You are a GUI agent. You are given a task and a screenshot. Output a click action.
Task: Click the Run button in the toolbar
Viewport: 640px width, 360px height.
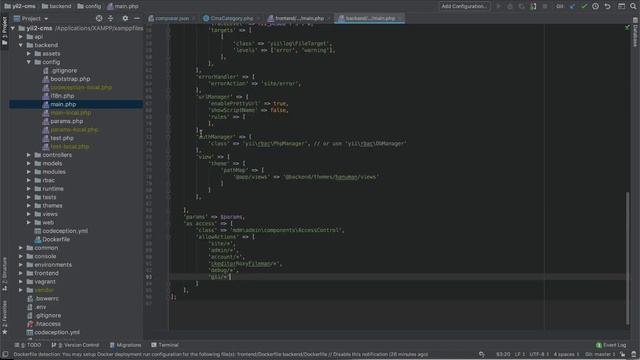click(x=498, y=6)
